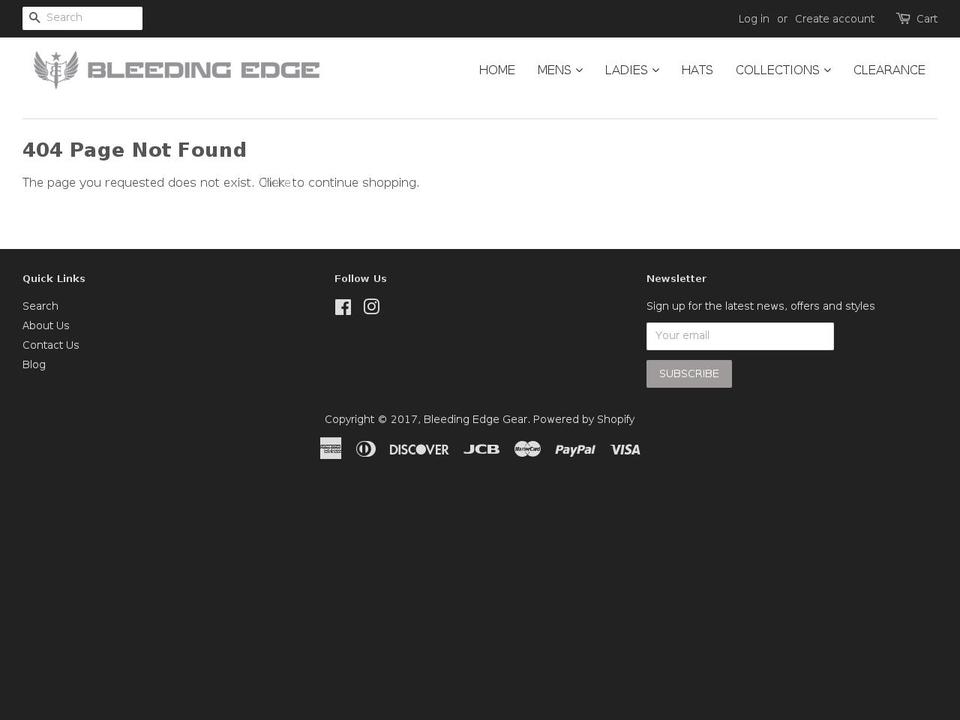This screenshot has height=720, width=960.
Task: Click the PayPal payment icon
Action: pos(575,449)
